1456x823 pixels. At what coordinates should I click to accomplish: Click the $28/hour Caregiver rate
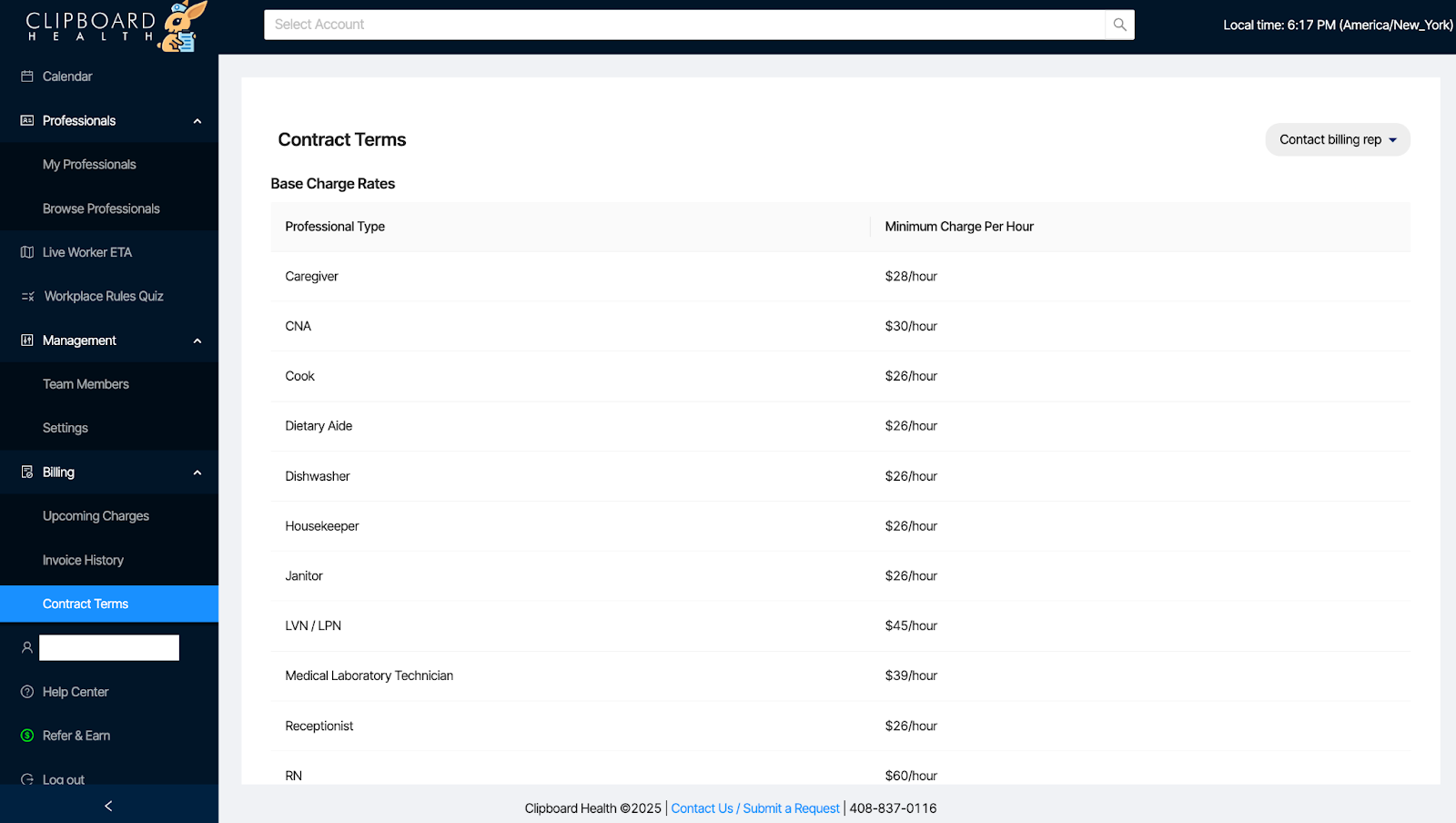point(911,277)
